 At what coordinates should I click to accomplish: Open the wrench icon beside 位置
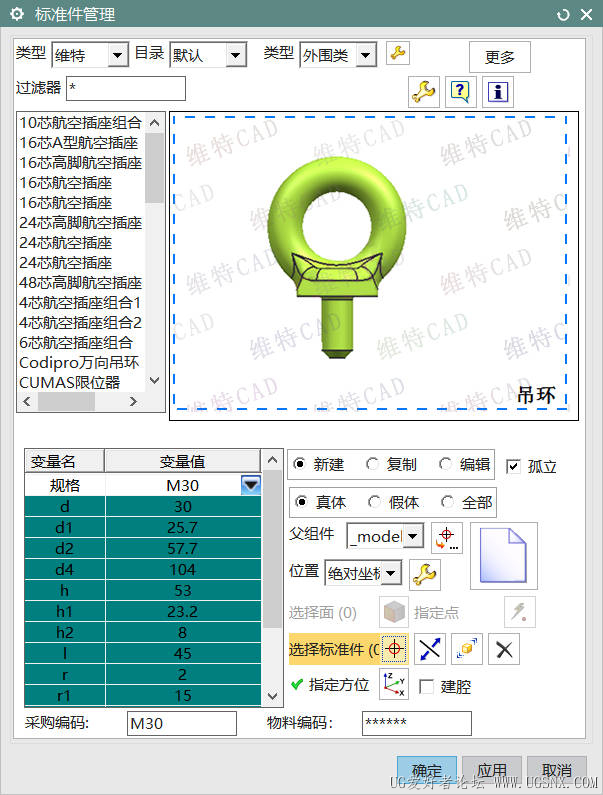click(x=424, y=574)
